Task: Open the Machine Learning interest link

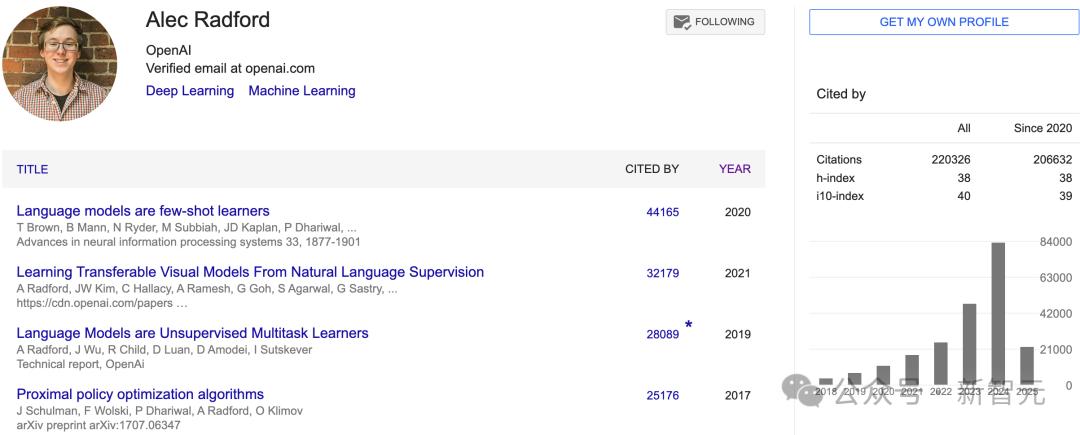Action: [302, 91]
